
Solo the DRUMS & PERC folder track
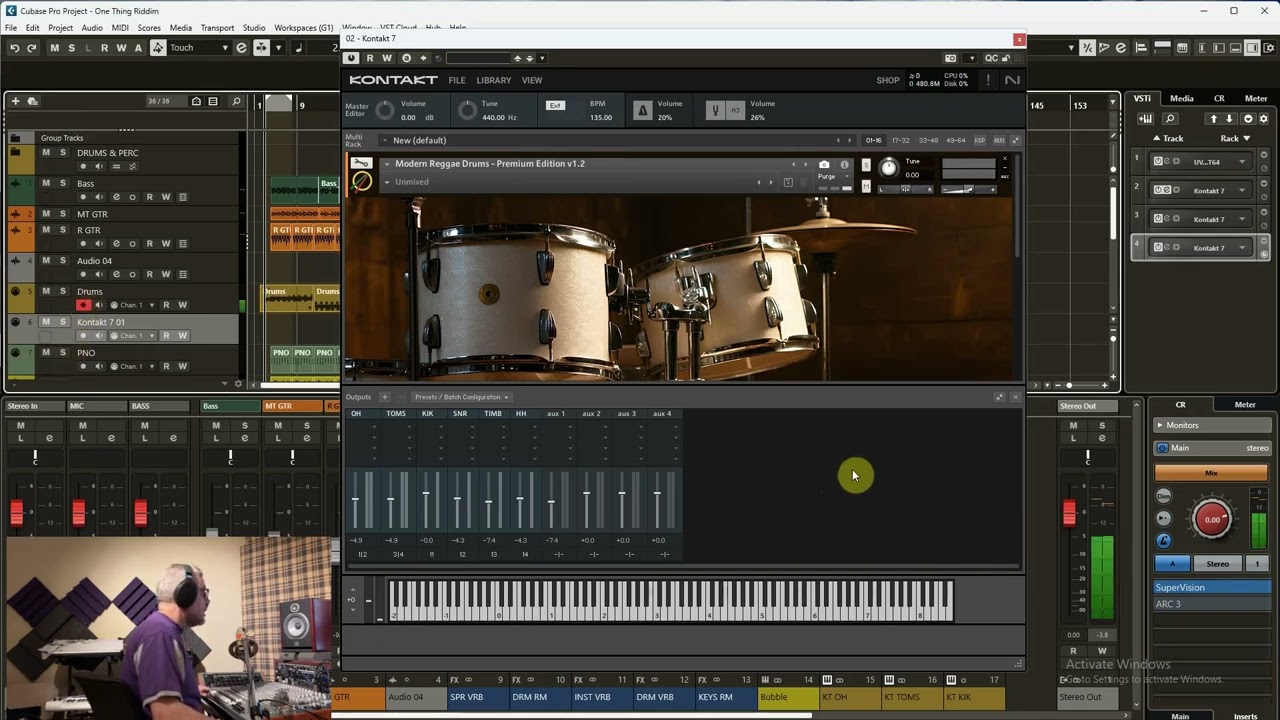[62, 153]
